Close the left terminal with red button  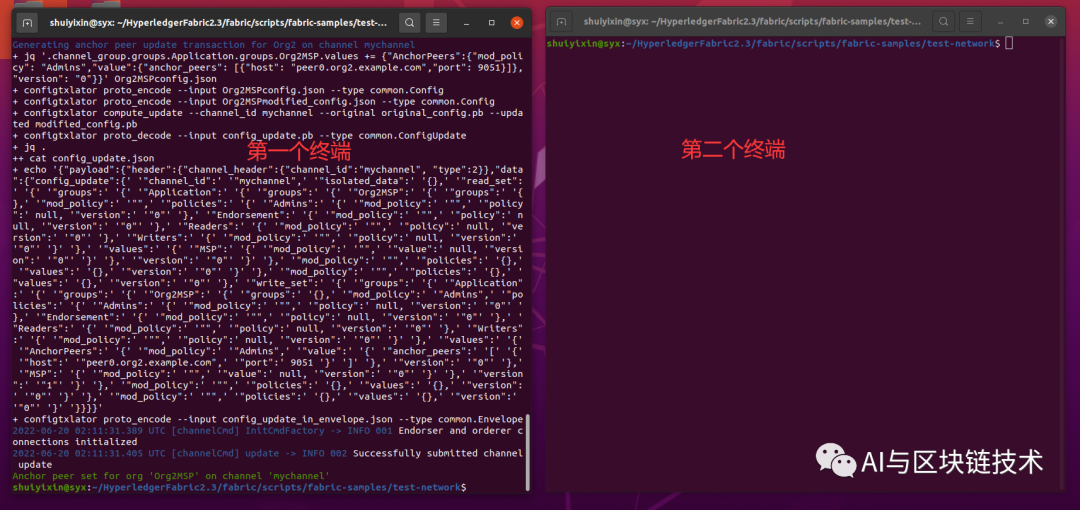[x=516, y=22]
